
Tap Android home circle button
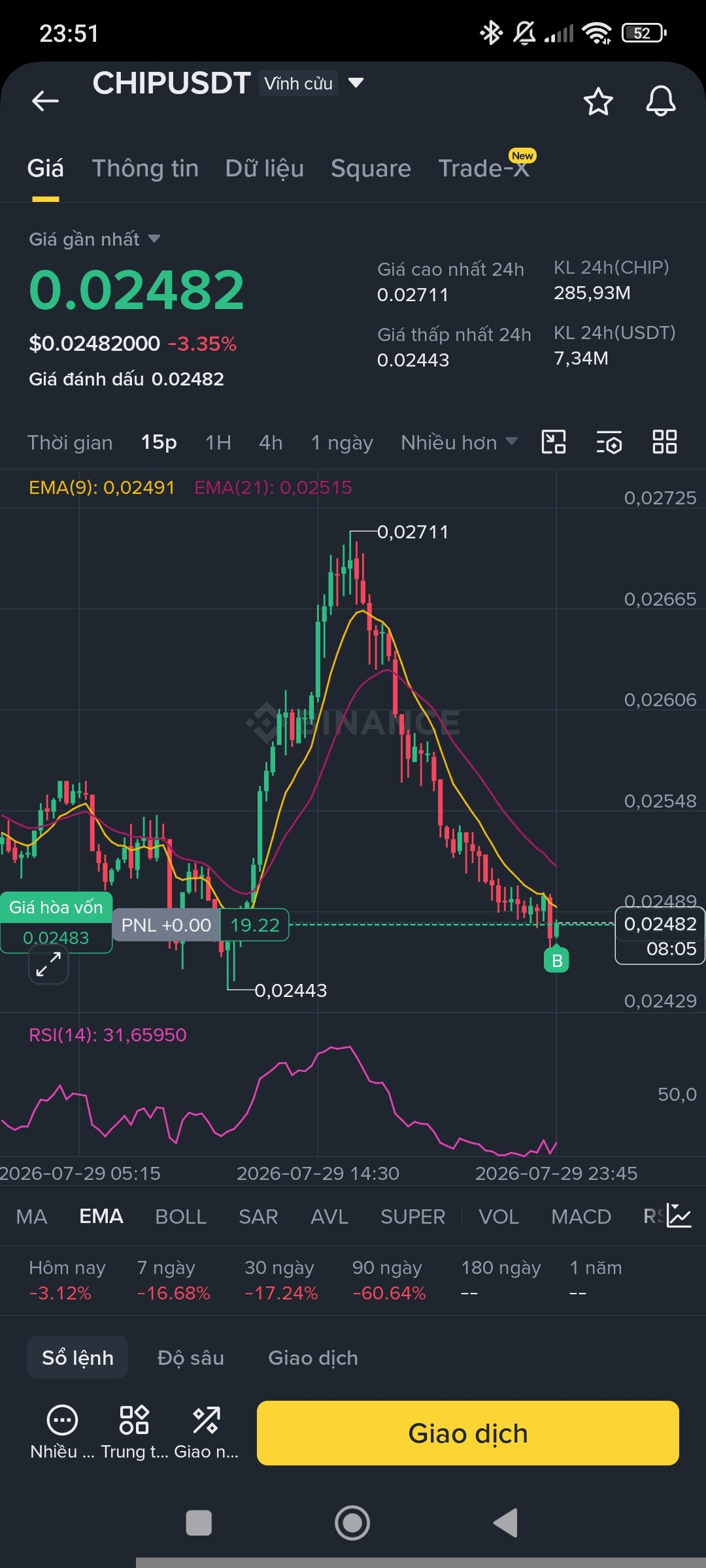[x=352, y=1523]
